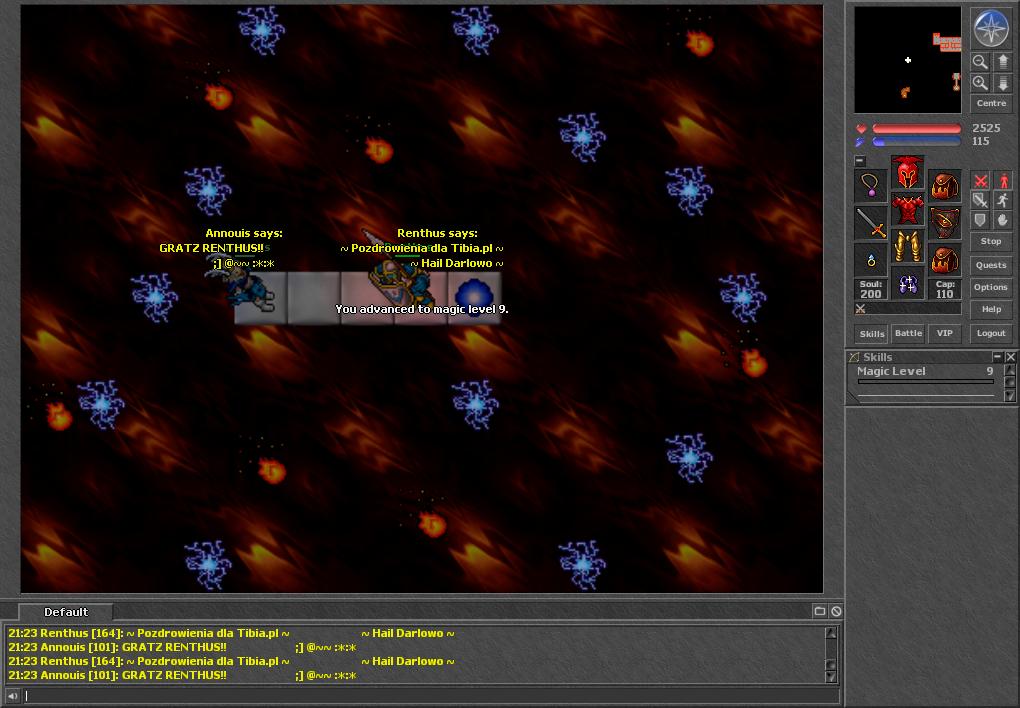This screenshot has height=708, width=1020.
Task: Enable defensive shield fight mode
Action: point(980,221)
